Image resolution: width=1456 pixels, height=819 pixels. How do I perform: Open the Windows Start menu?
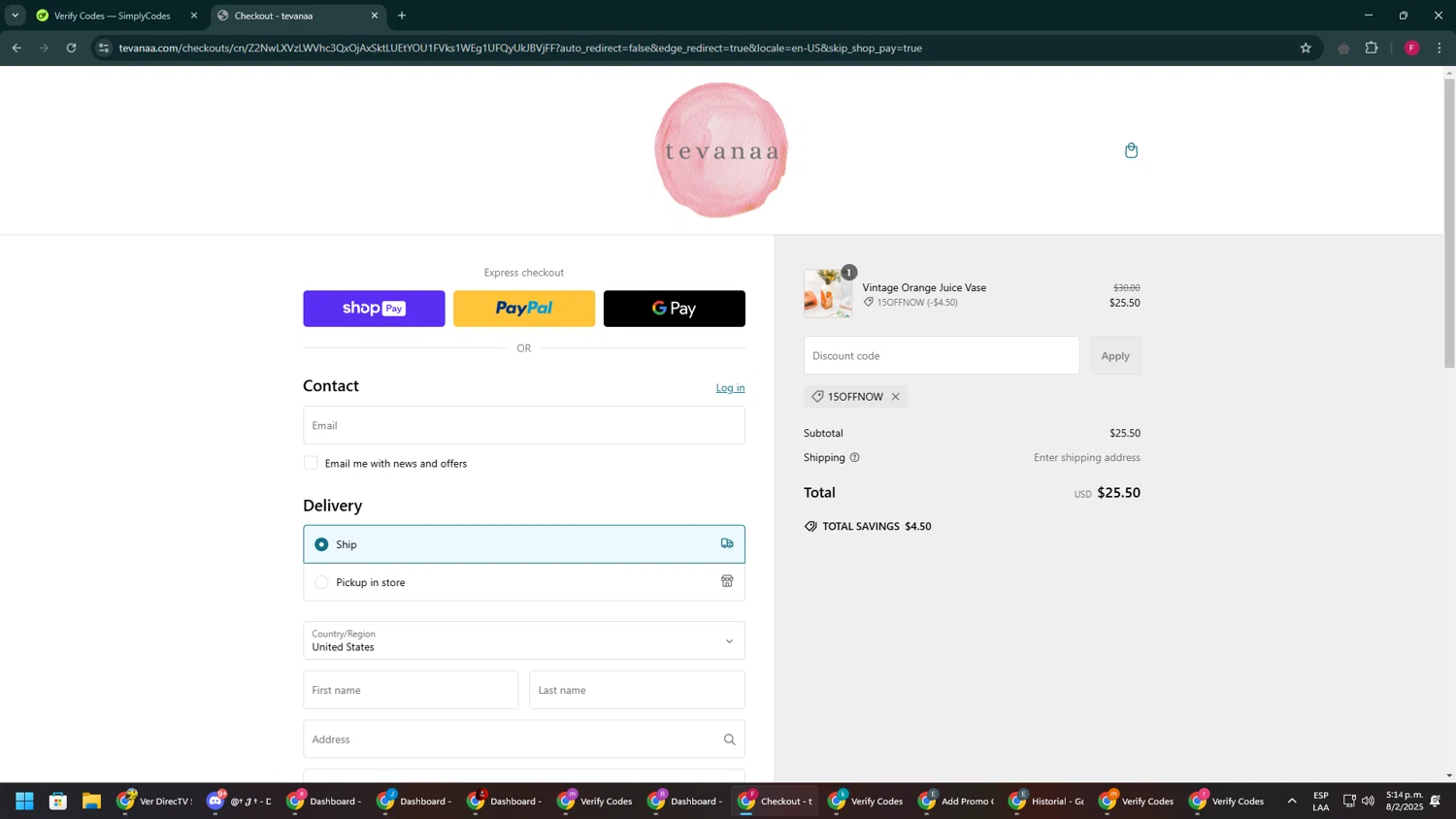tap(24, 802)
